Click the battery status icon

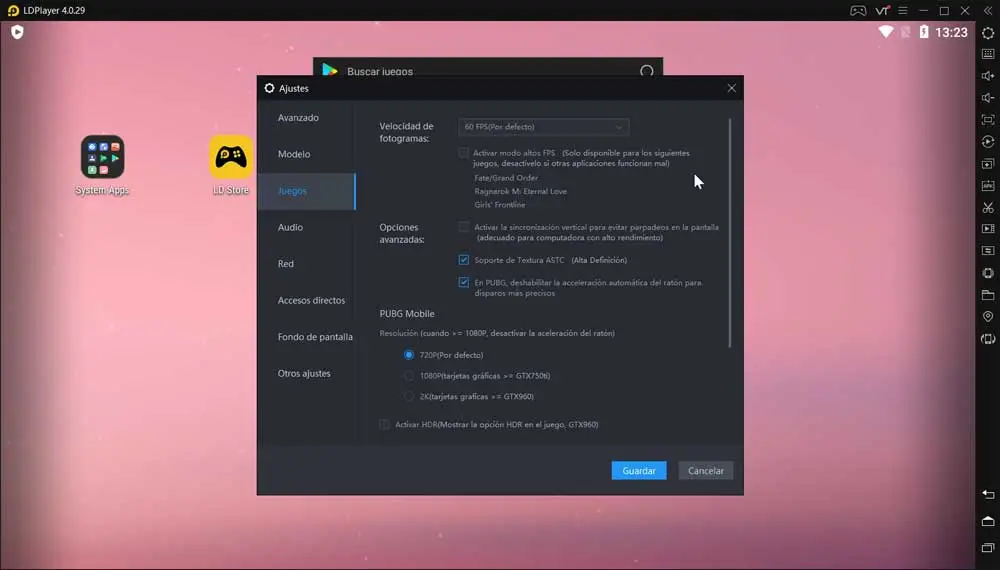pyautogui.click(x=923, y=32)
